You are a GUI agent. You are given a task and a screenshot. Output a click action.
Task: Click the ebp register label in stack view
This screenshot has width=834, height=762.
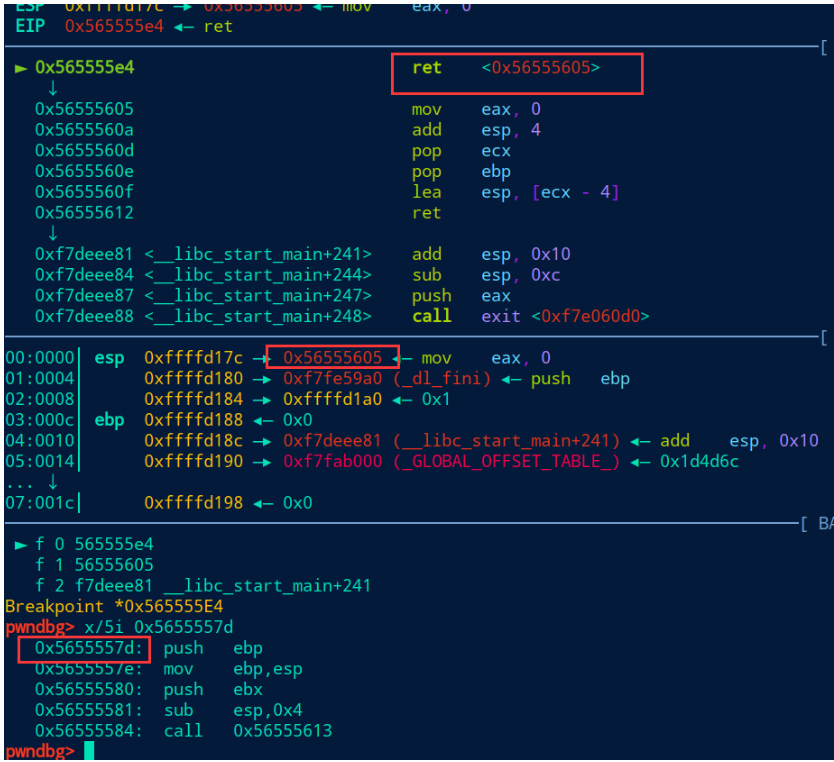coord(109,421)
